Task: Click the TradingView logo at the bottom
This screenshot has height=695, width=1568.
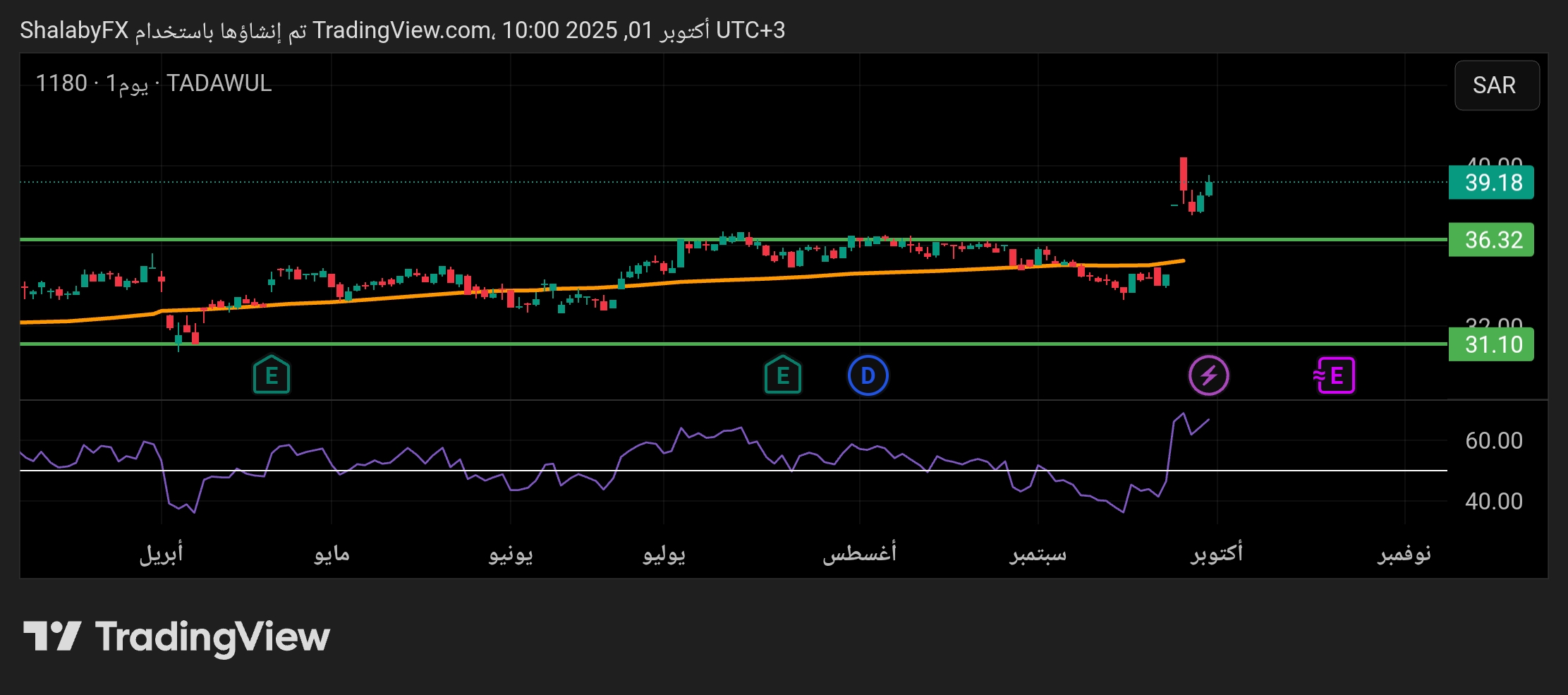Action: point(176,636)
